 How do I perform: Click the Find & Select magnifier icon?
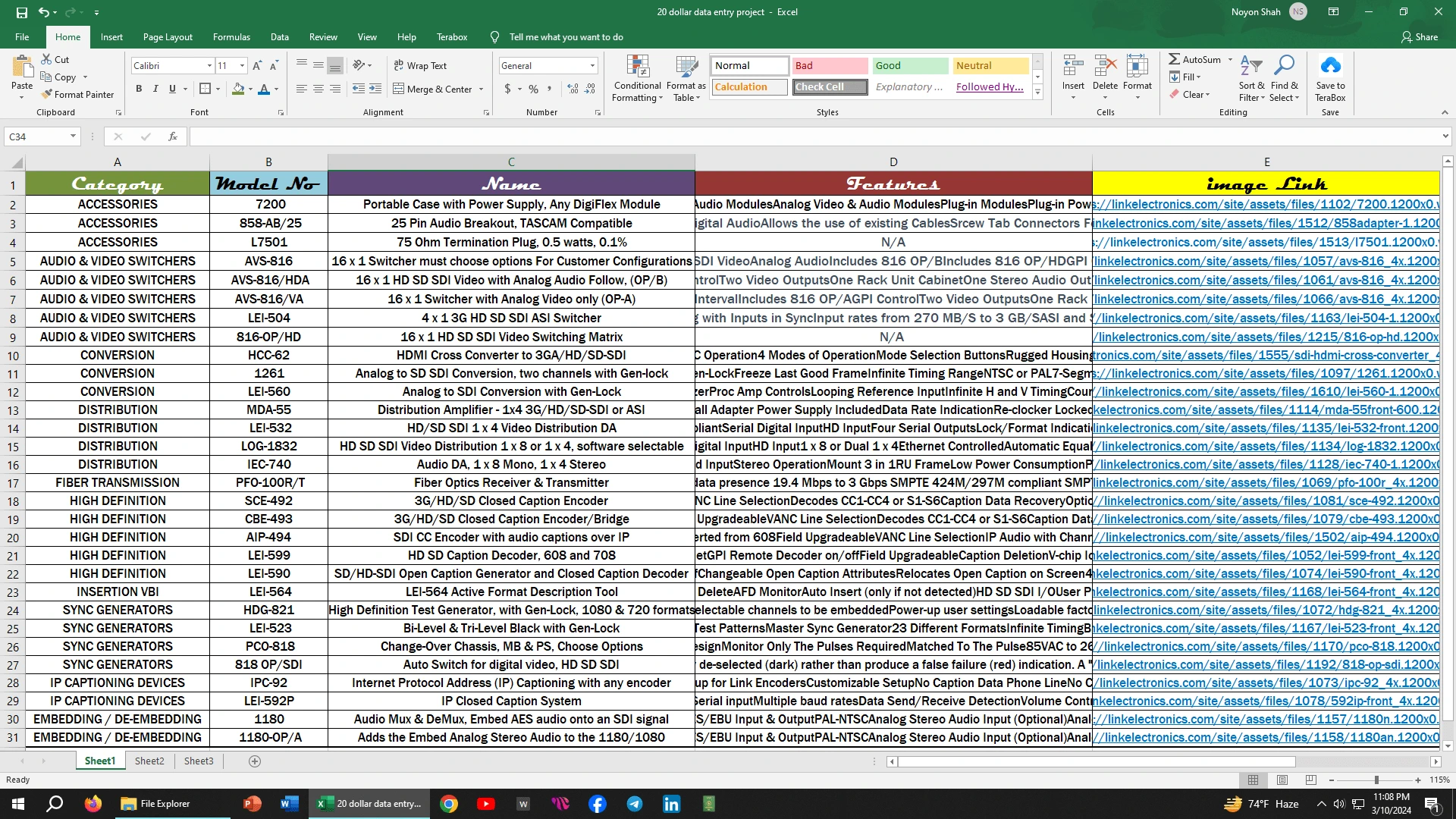1284,66
